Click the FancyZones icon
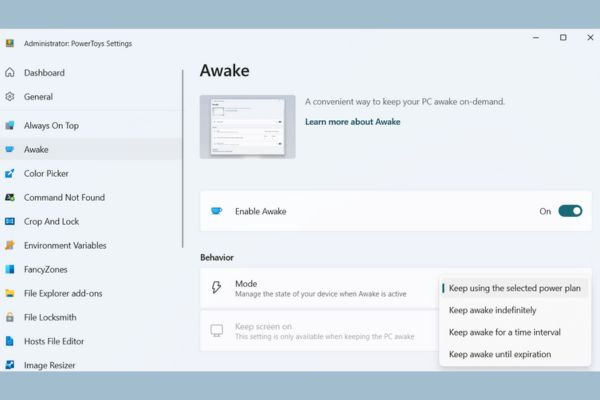 tap(10, 269)
